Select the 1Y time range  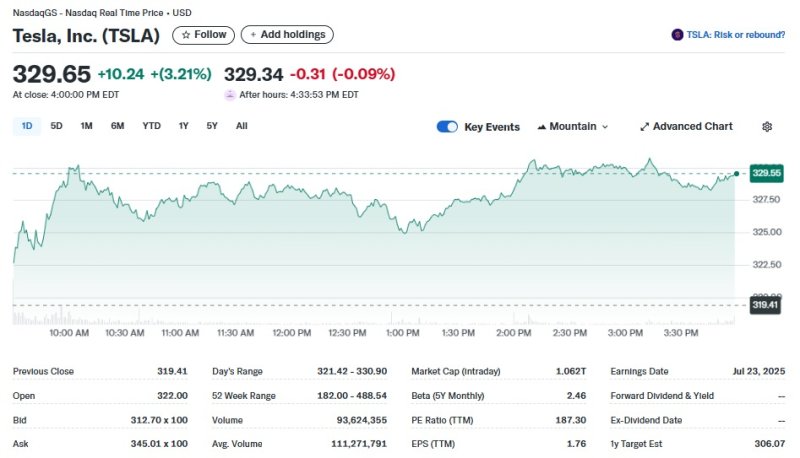pos(183,126)
